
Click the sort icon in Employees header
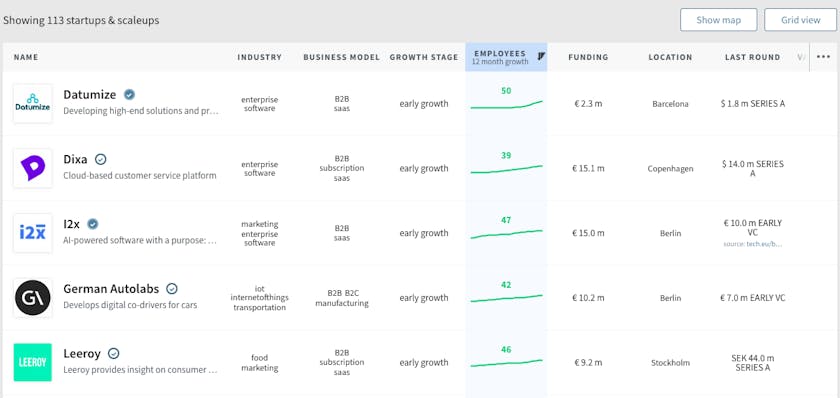tap(541, 56)
